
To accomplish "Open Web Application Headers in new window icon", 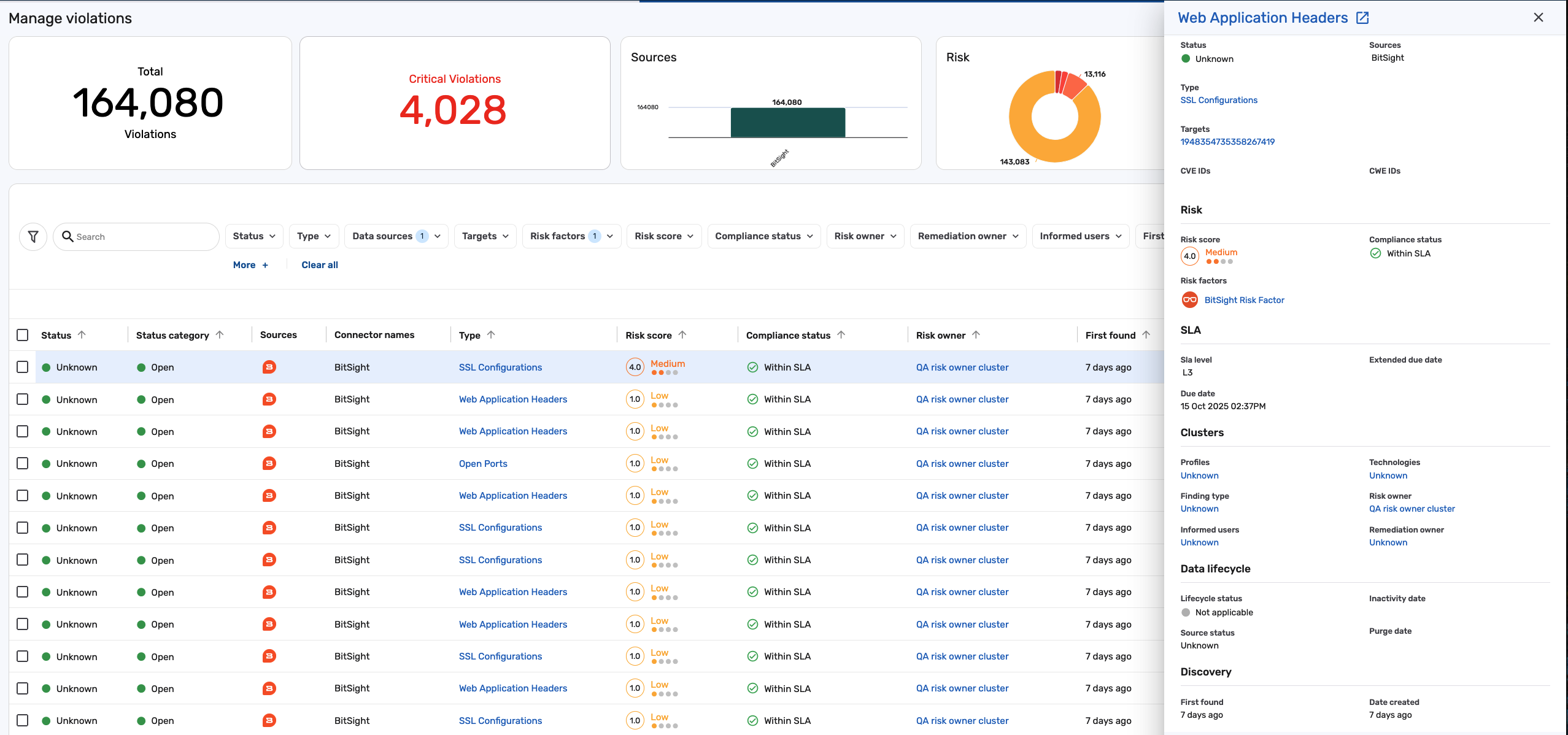I will coord(1362,18).
